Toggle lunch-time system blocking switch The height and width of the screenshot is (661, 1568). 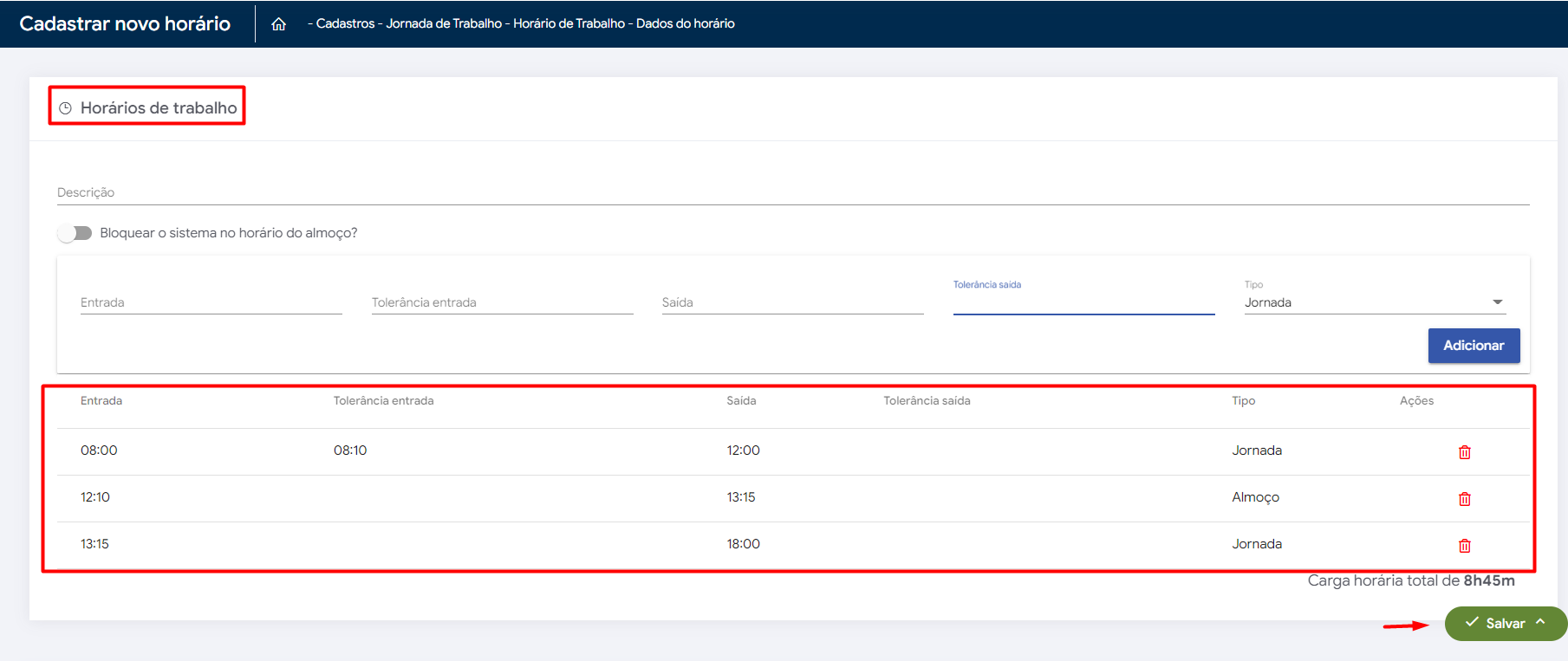click(x=75, y=233)
